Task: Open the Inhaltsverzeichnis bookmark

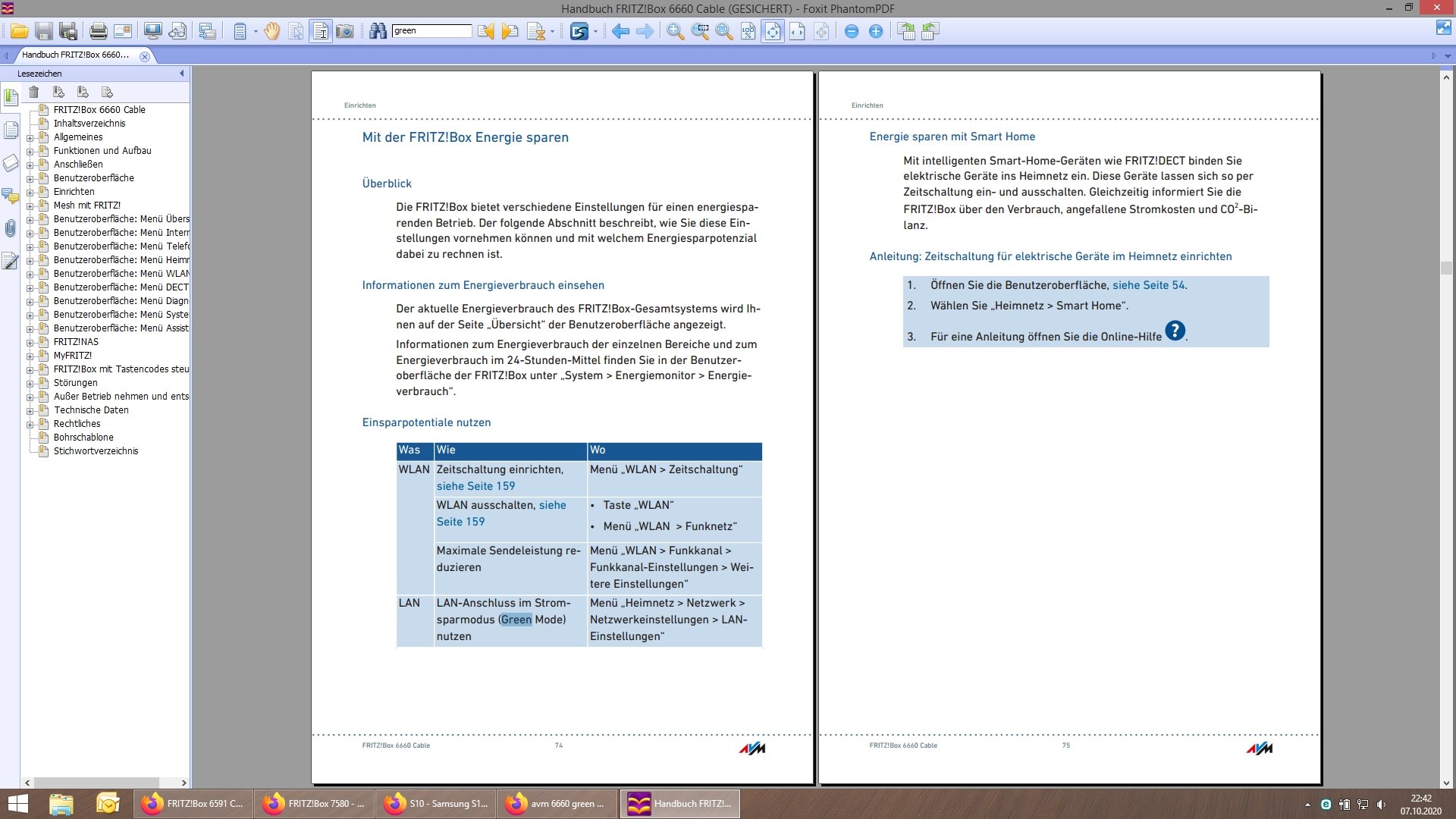Action: 89,124
